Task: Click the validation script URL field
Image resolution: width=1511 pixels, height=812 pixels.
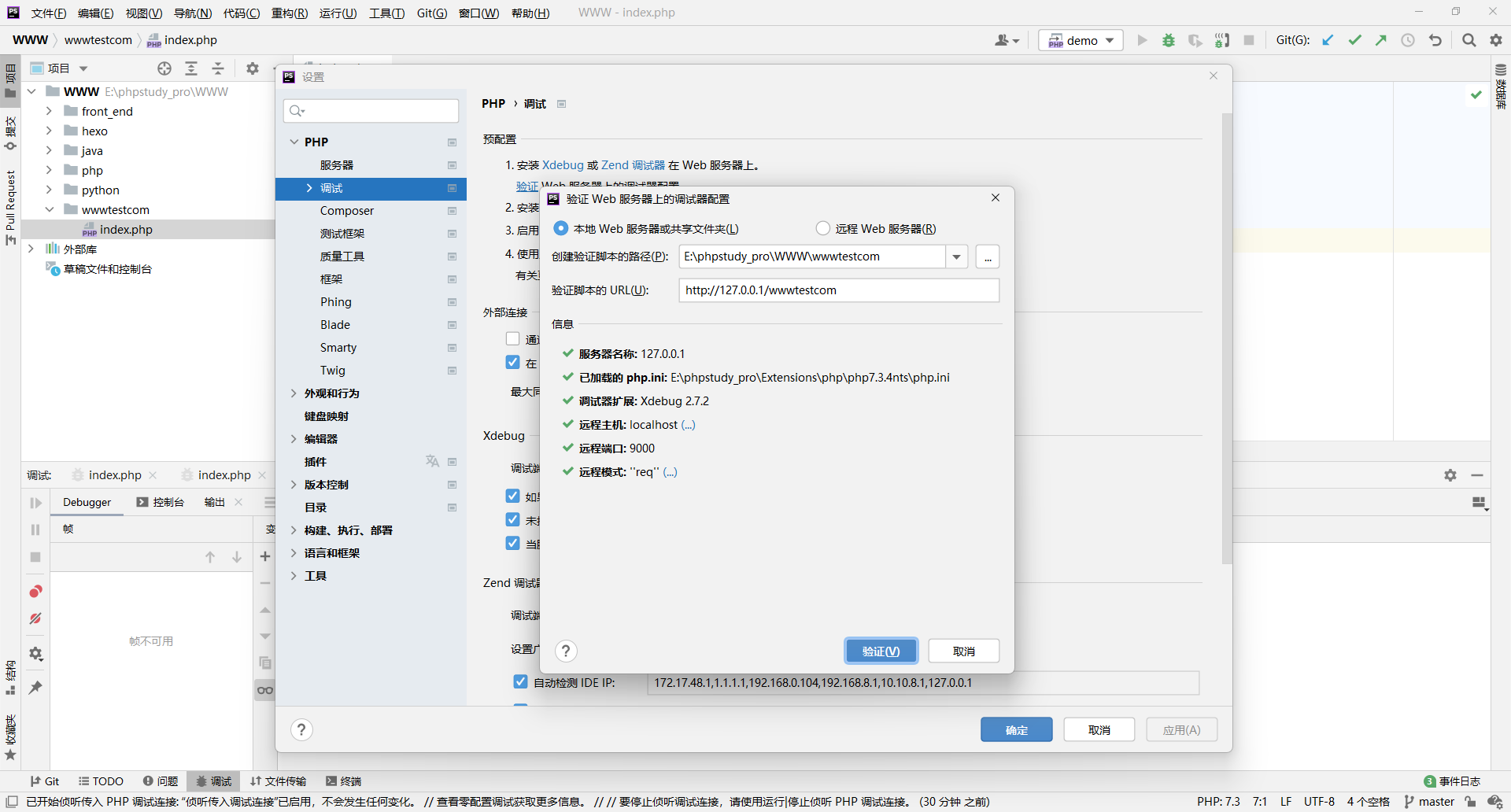Action: [x=839, y=290]
